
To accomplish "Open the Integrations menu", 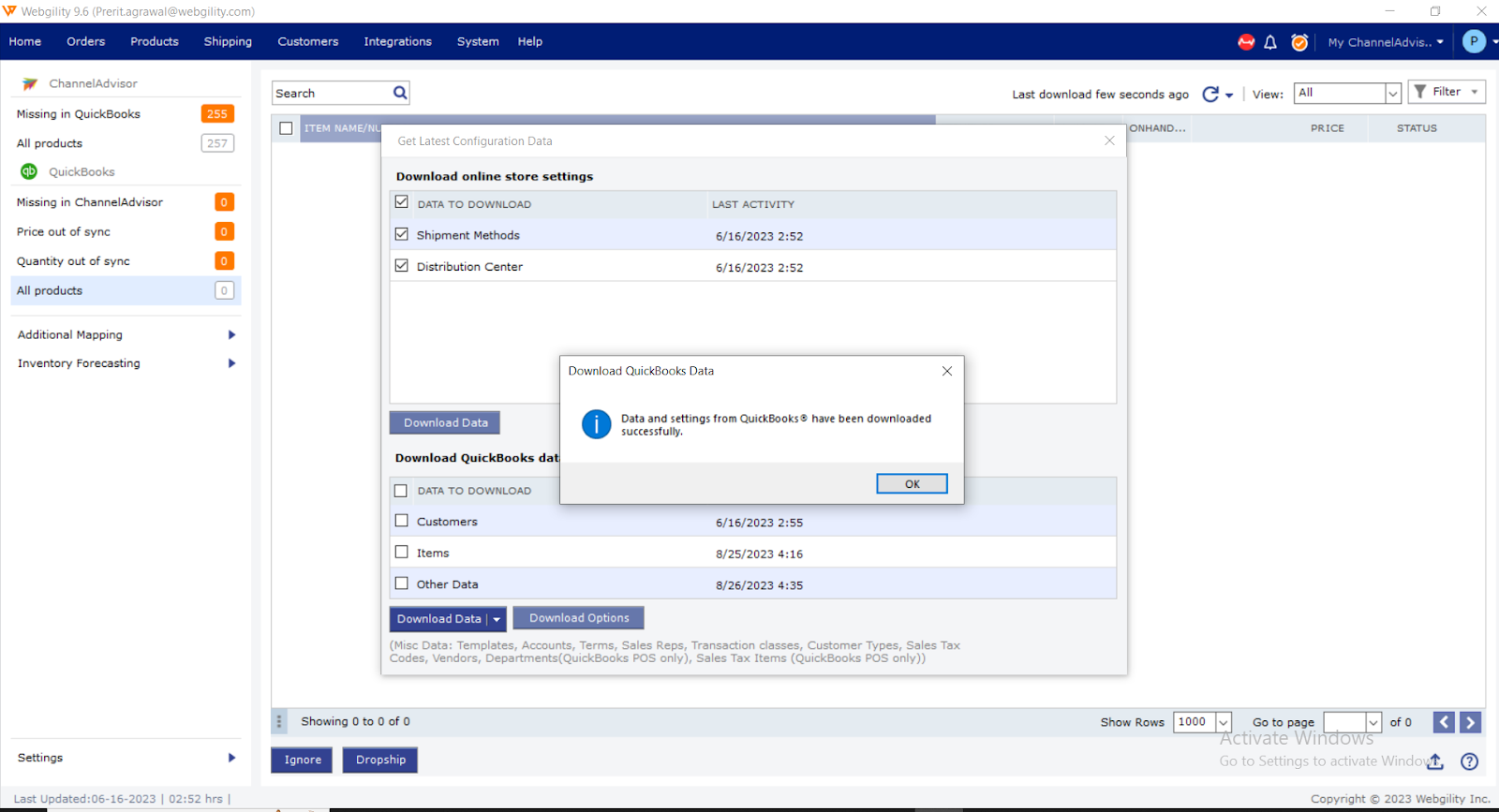I will click(397, 41).
